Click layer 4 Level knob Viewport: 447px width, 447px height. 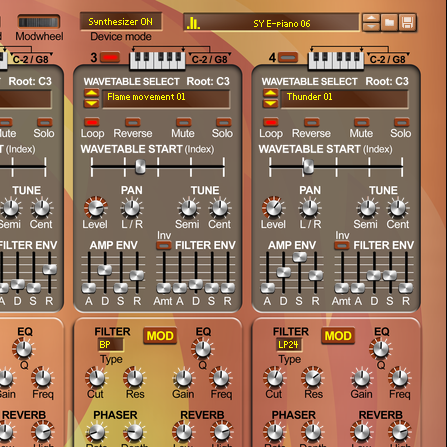point(274,208)
